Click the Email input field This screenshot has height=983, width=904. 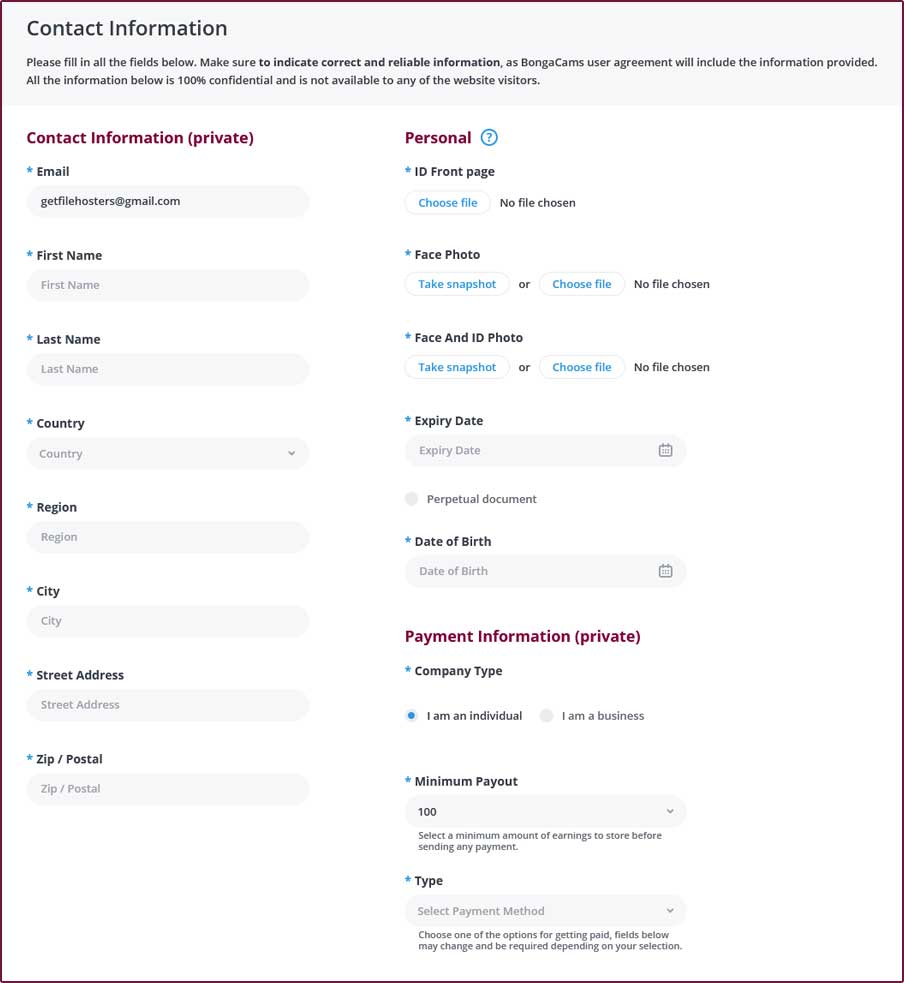(167, 201)
